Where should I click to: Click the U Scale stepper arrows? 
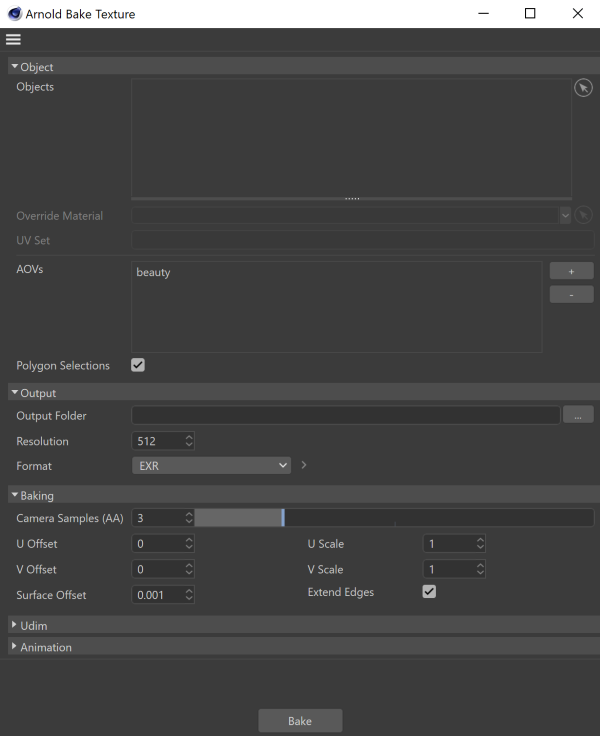[x=480, y=544]
